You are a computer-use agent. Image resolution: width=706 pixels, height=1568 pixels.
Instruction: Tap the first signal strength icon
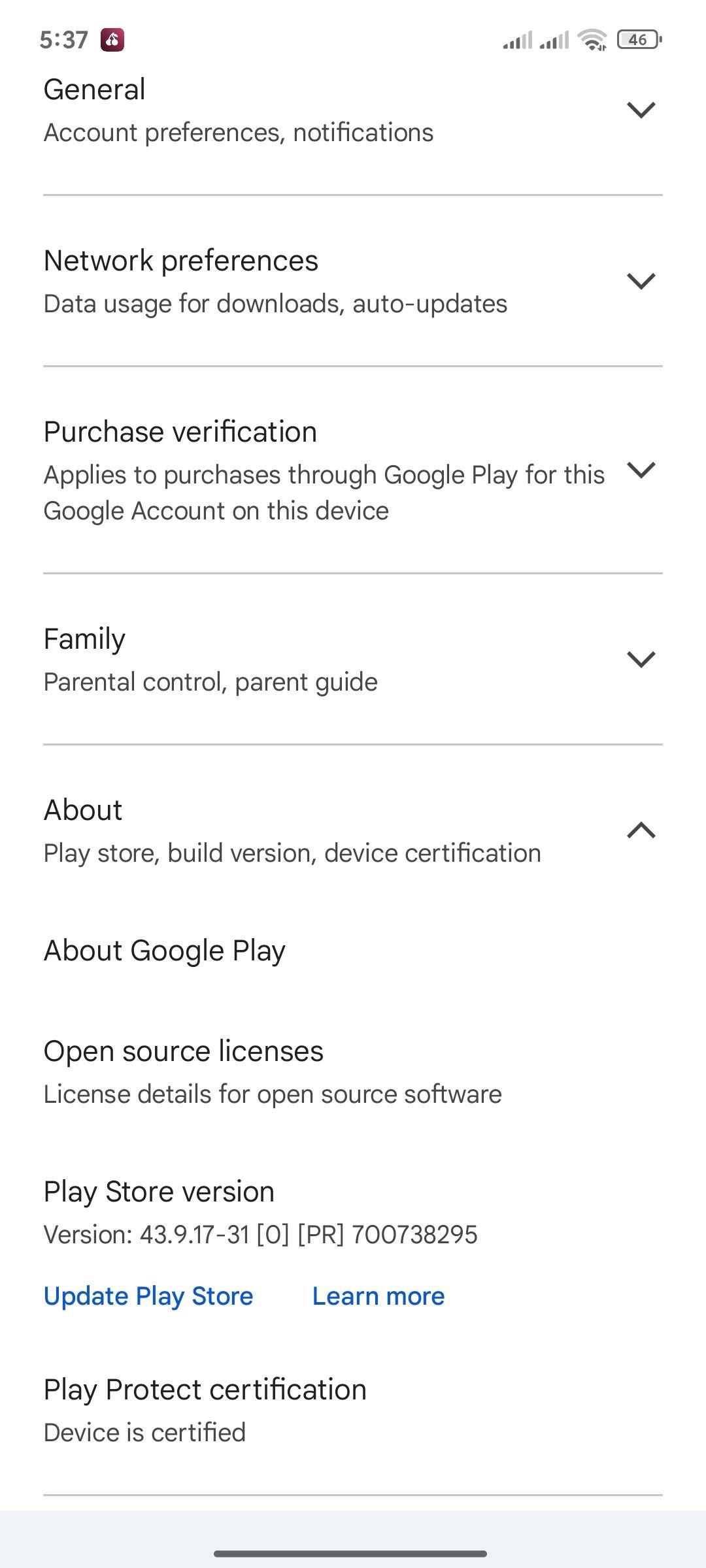click(x=518, y=40)
